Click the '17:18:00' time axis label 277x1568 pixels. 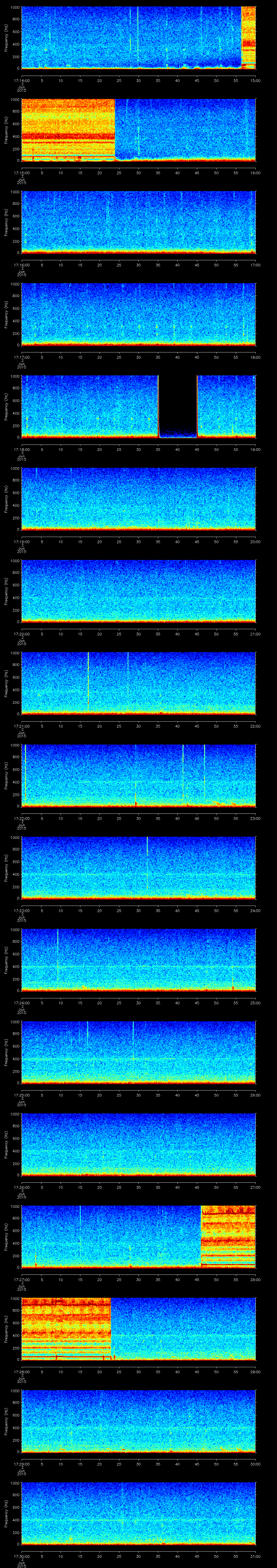point(21,449)
